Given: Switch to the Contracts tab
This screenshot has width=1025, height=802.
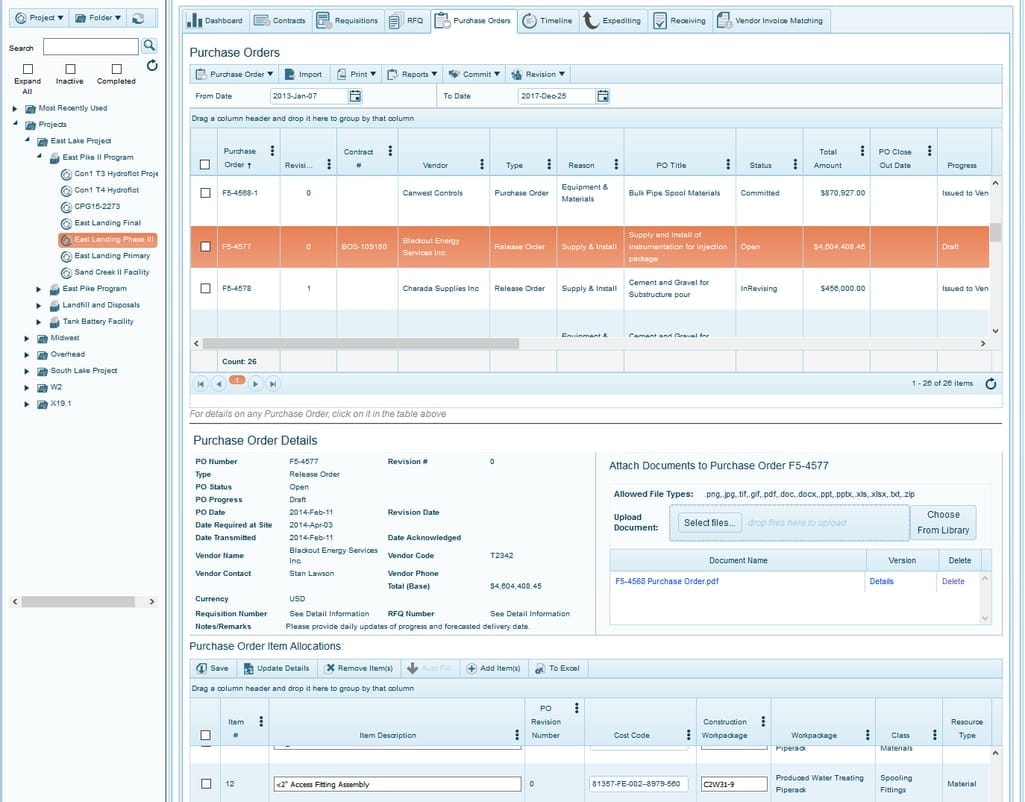Looking at the screenshot, I should coord(280,21).
